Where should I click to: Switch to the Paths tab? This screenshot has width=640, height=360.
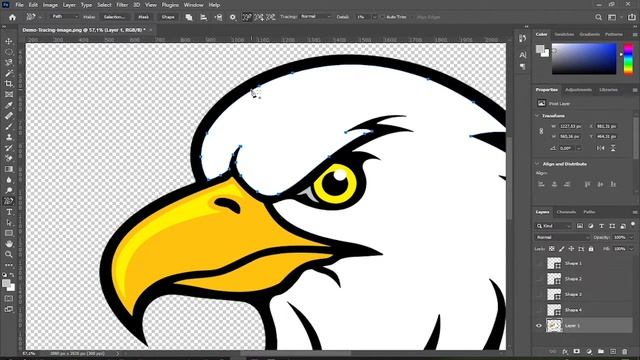[x=589, y=212]
